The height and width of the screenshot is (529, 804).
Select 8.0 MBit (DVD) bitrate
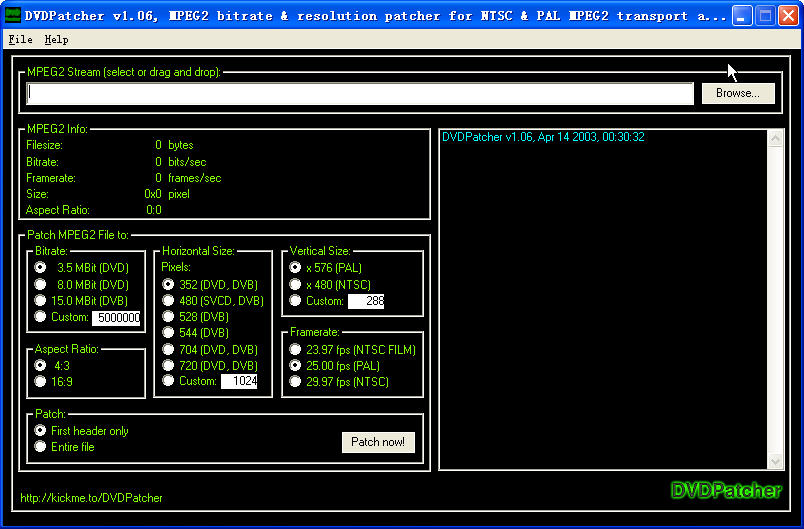40,284
